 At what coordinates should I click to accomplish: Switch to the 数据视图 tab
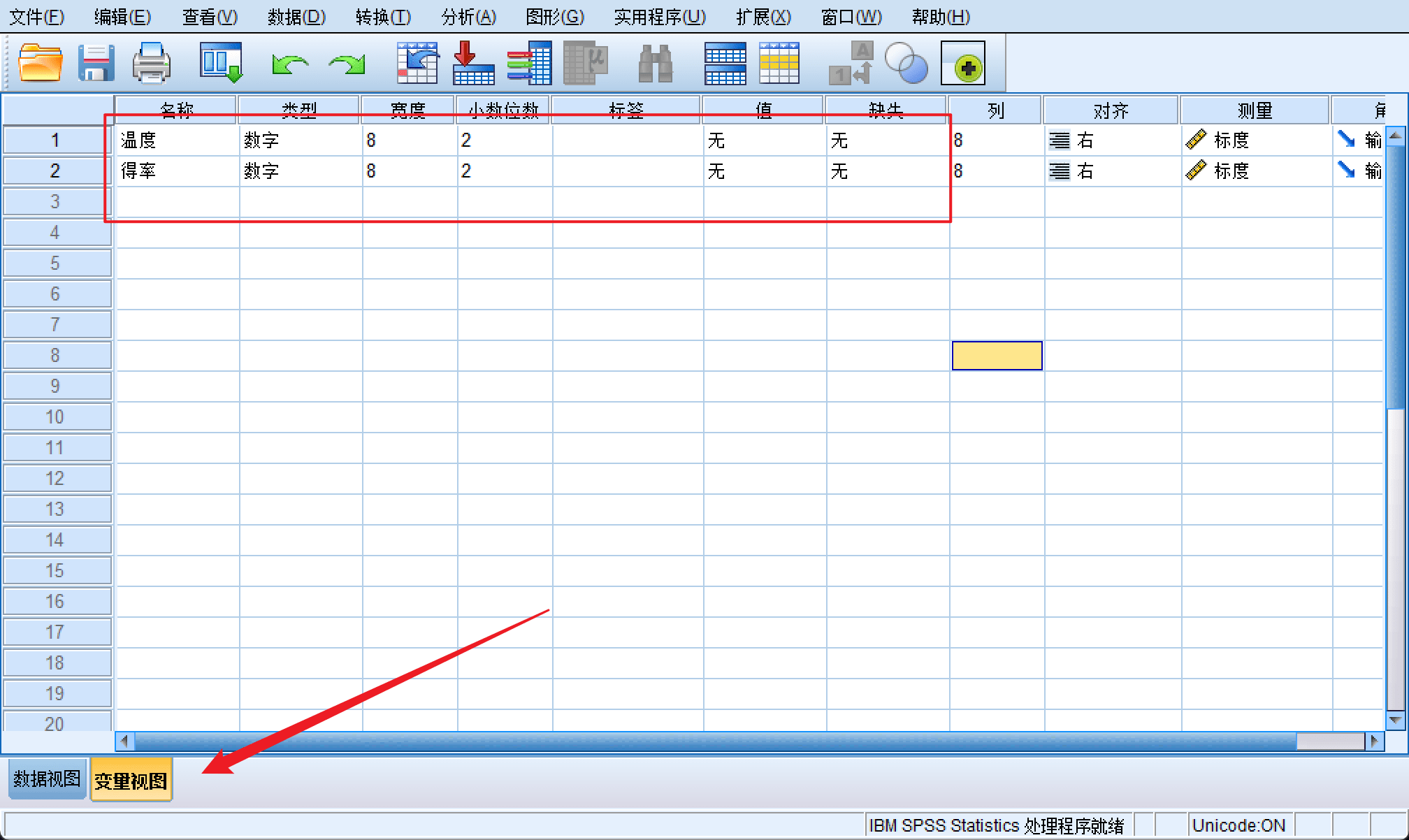47,779
